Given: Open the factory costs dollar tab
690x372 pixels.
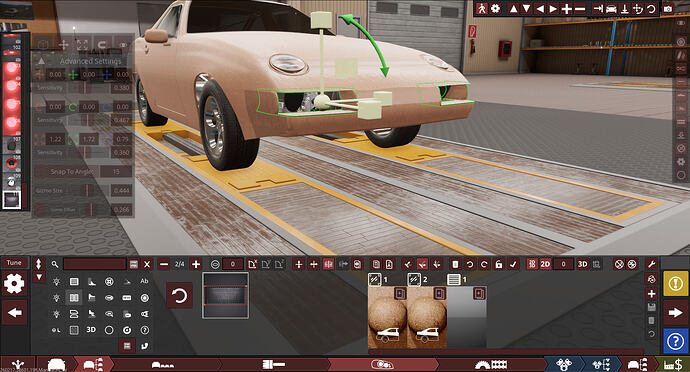Looking at the screenshot, I should [674, 365].
